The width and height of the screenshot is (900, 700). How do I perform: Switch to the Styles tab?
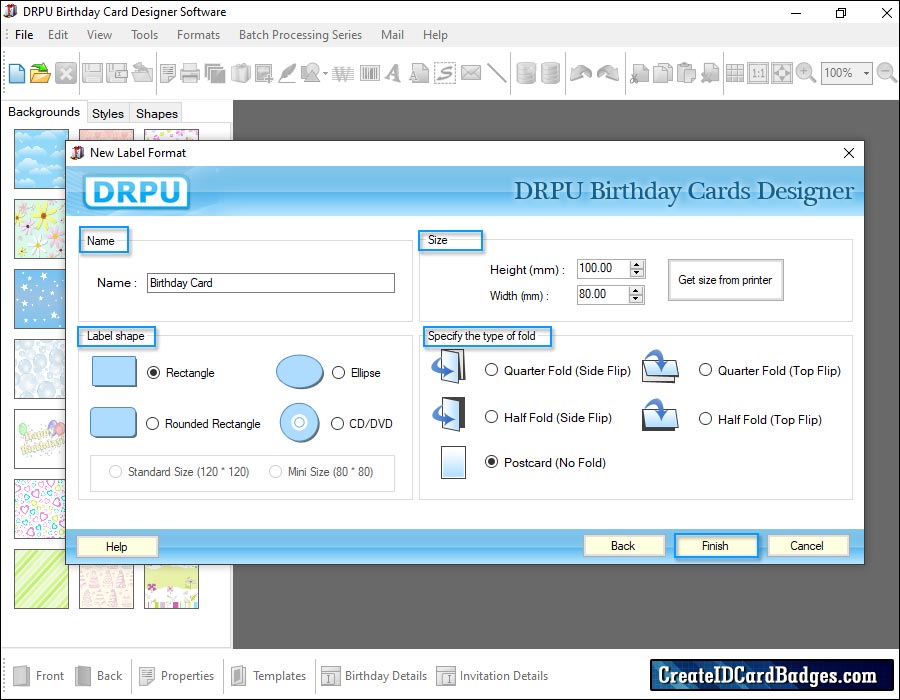(108, 114)
